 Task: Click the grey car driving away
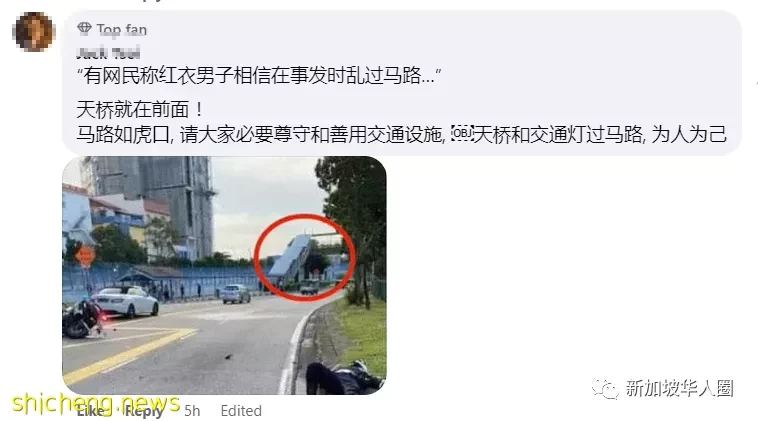point(236,294)
